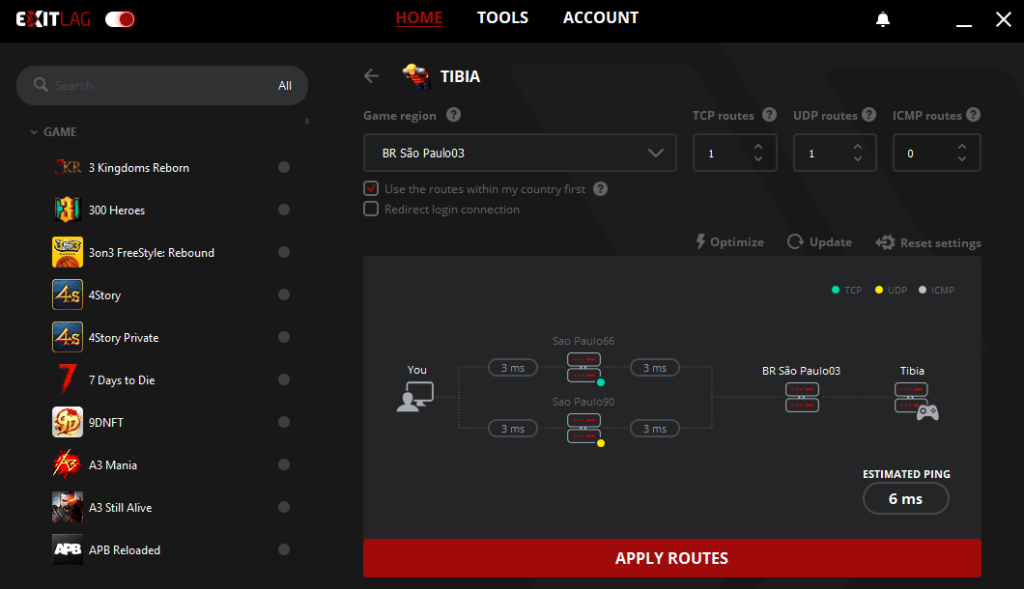This screenshot has width=1024, height=589.
Task: Open the notifications bell
Action: (x=883, y=19)
